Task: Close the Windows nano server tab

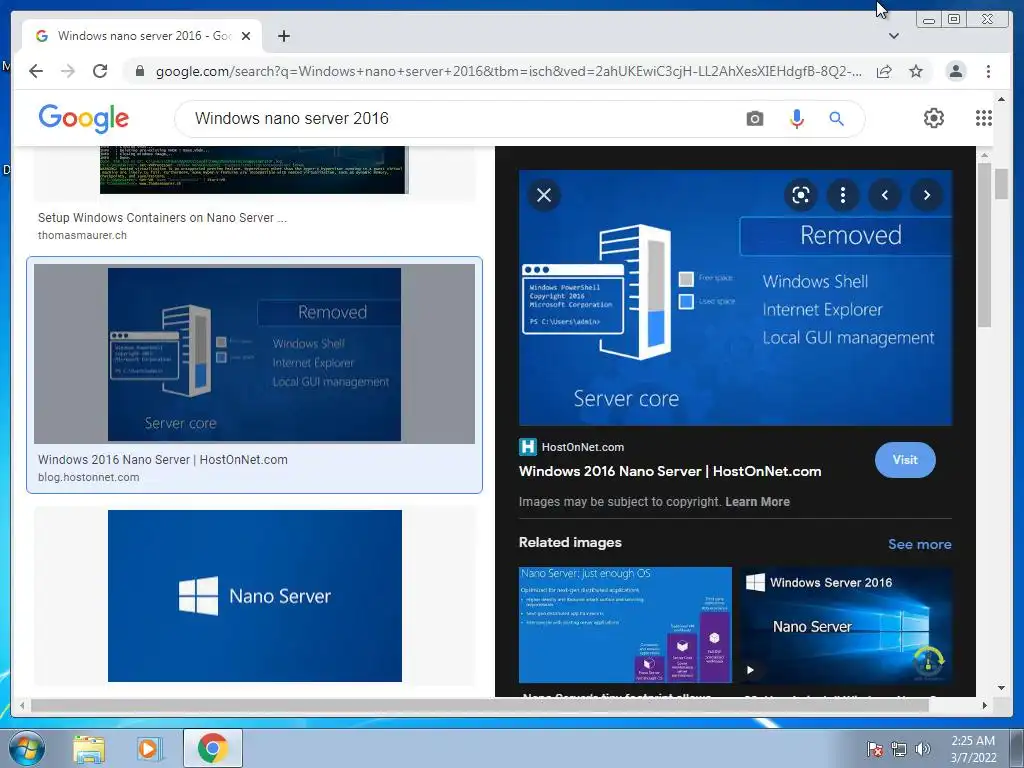Action: point(246,36)
